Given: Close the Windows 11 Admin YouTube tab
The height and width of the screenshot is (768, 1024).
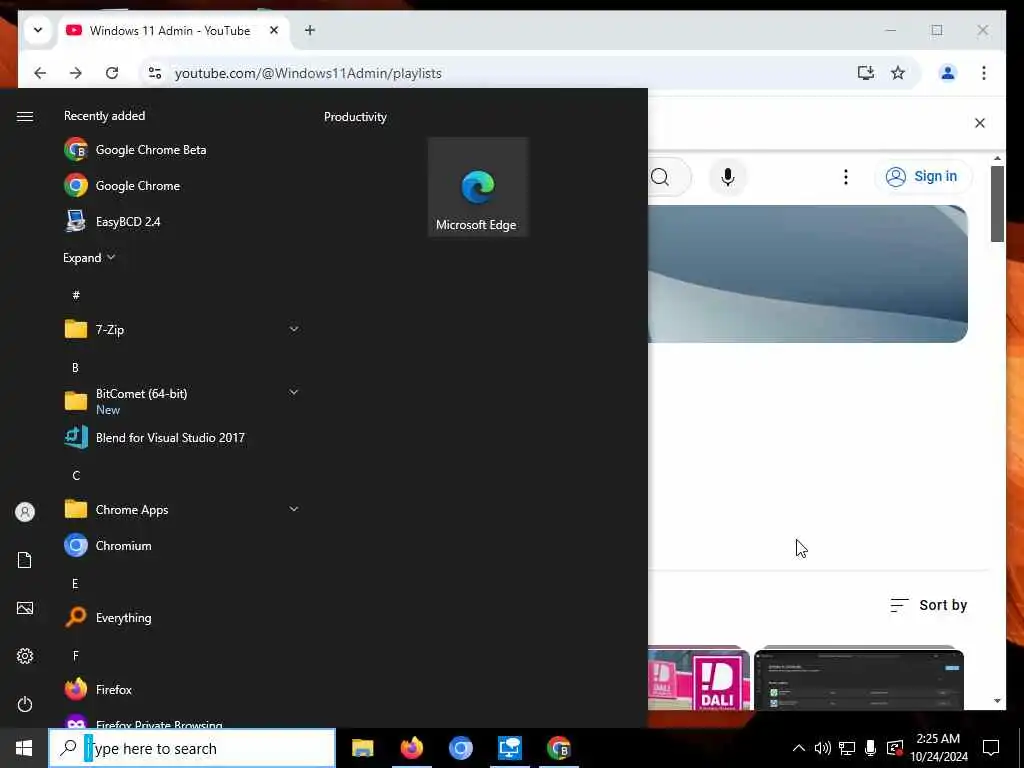Looking at the screenshot, I should (274, 30).
